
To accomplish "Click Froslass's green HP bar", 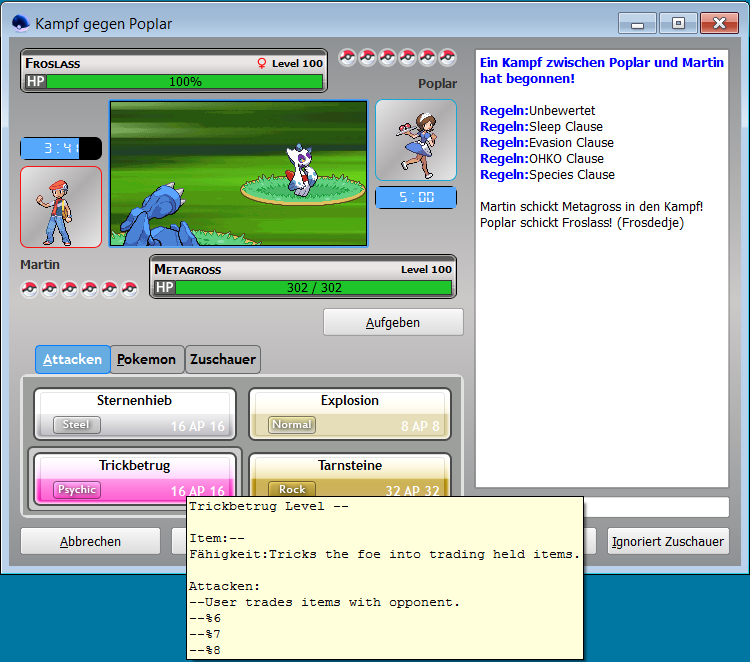I will click(184, 82).
